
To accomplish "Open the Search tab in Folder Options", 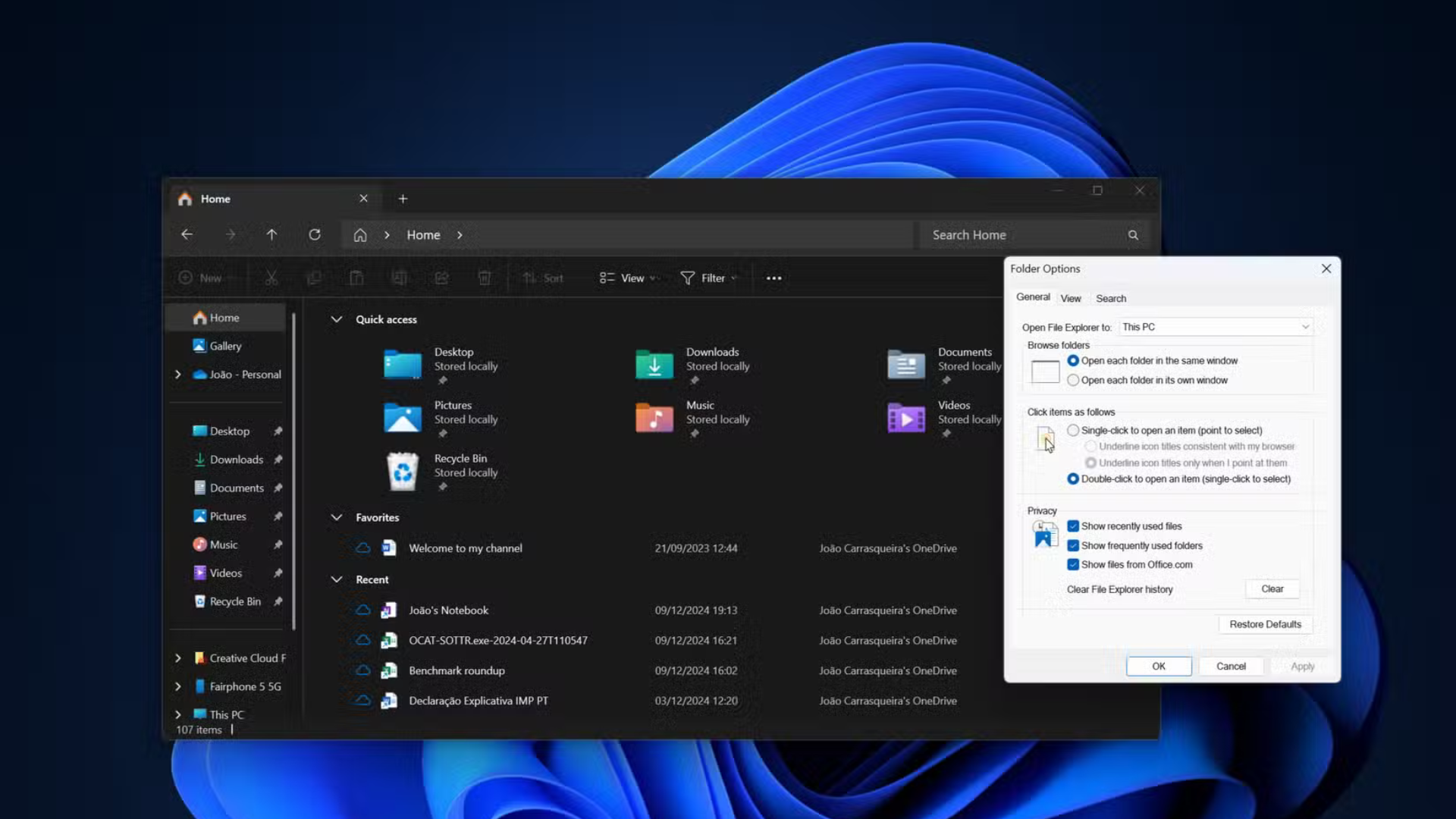I will point(1110,297).
